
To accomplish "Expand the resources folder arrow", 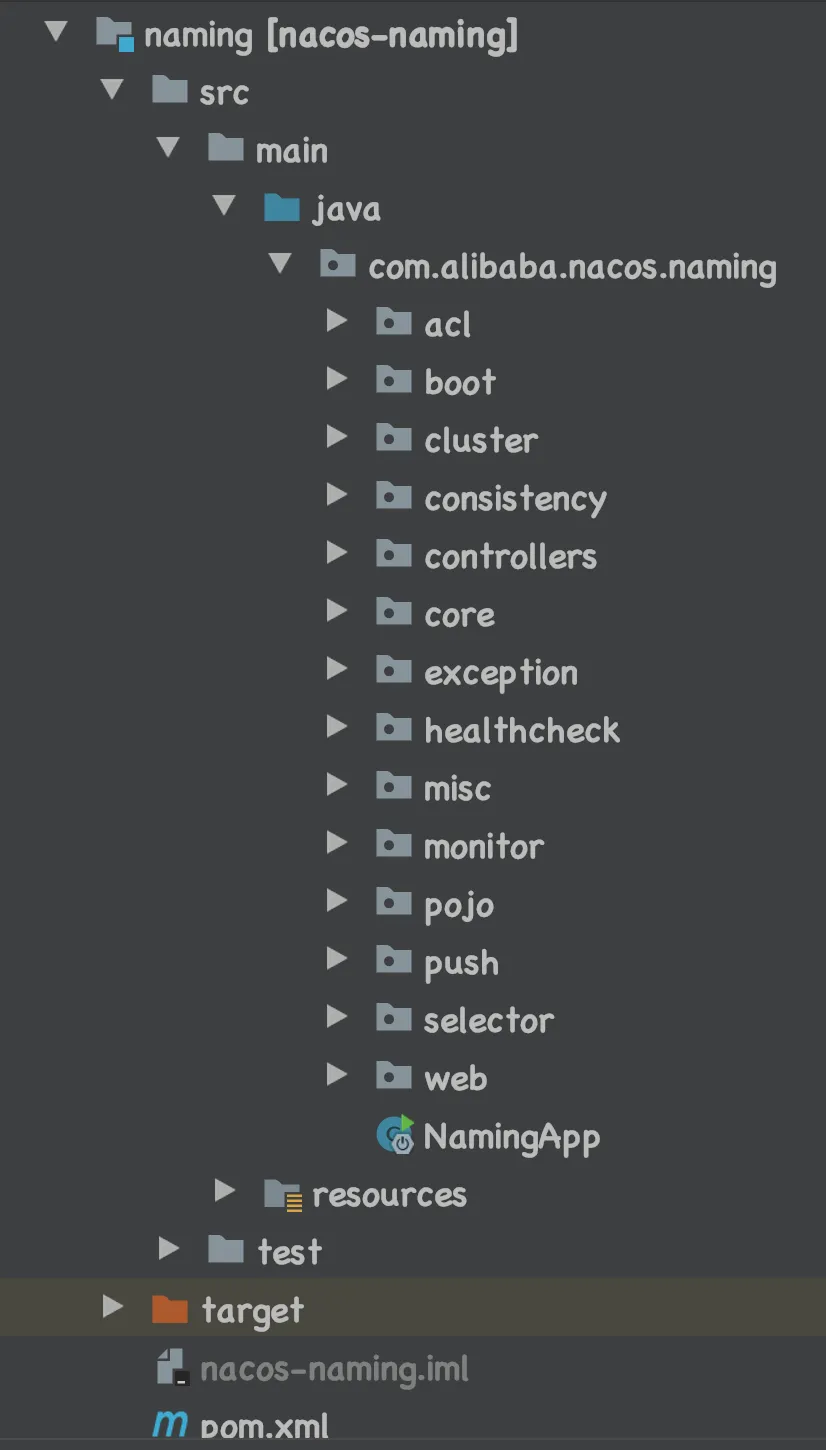I will (x=225, y=1191).
